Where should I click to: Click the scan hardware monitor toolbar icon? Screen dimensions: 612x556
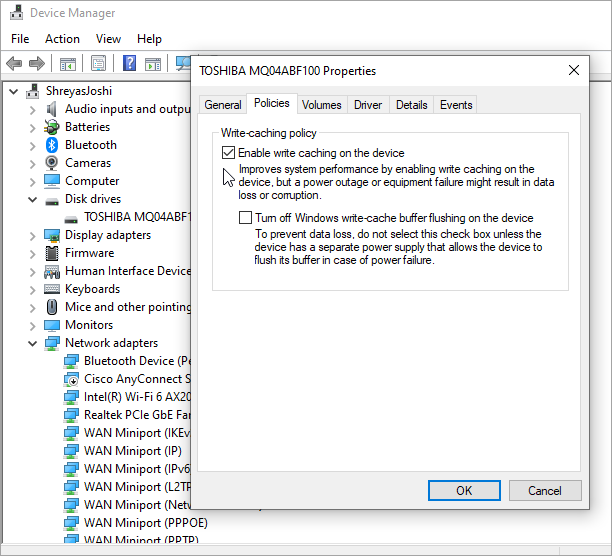pyautogui.click(x=183, y=63)
